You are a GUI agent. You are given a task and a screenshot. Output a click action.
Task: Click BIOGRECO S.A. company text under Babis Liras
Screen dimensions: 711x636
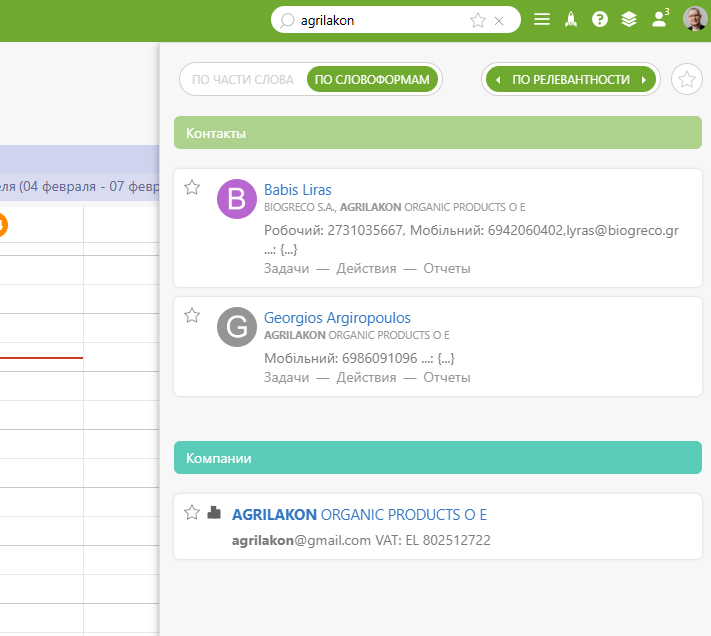point(300,207)
